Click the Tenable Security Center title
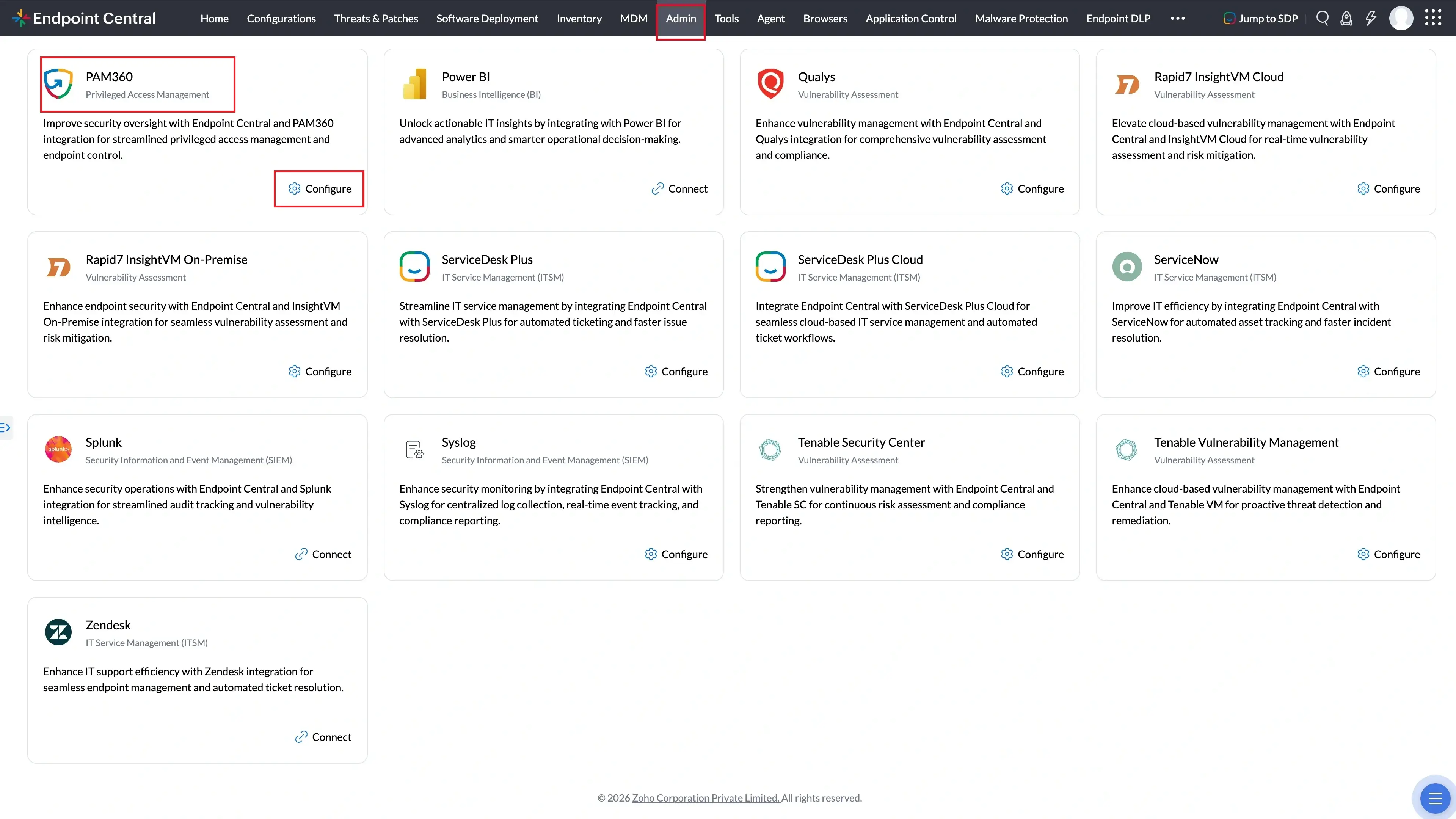 pos(861,442)
